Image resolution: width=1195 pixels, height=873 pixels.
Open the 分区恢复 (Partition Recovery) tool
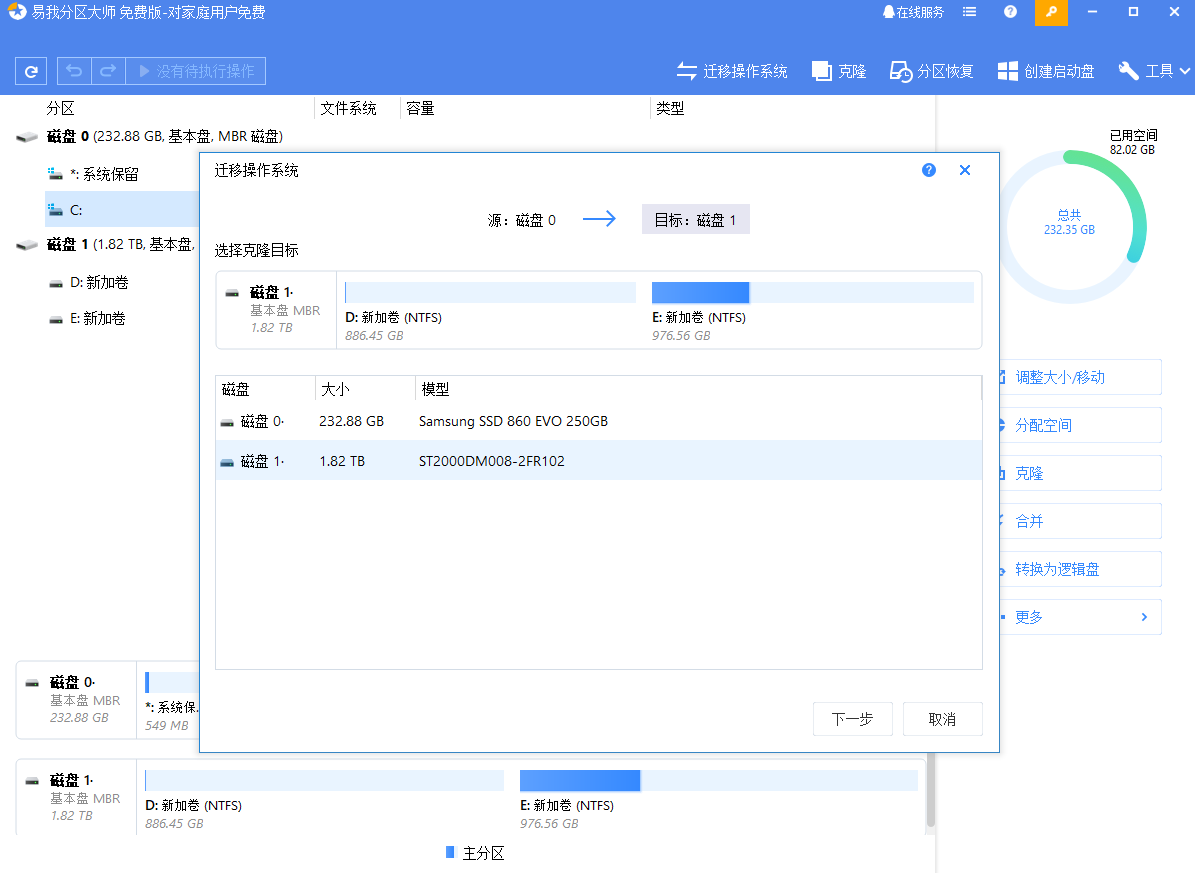[931, 71]
